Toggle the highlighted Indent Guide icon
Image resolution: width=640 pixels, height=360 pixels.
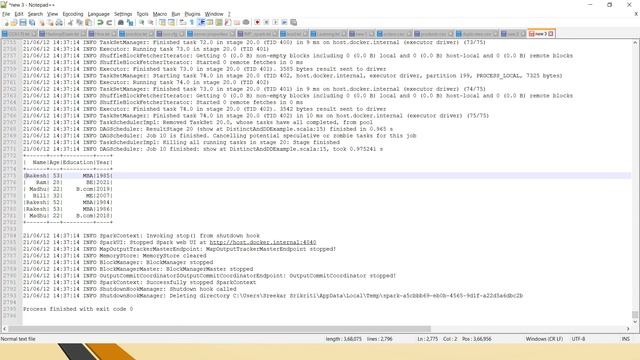pos(201,22)
